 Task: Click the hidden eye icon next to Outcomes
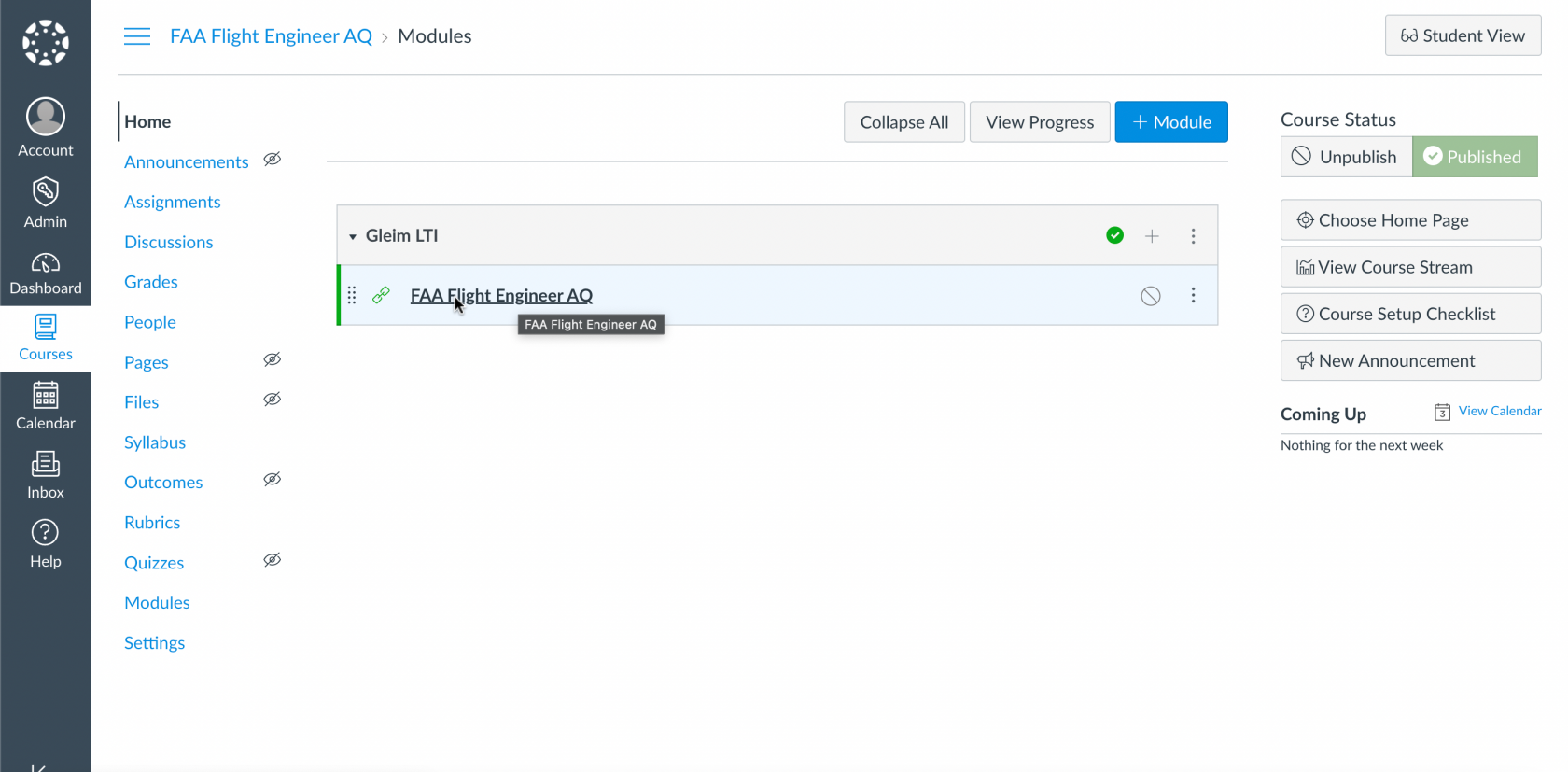click(x=272, y=479)
